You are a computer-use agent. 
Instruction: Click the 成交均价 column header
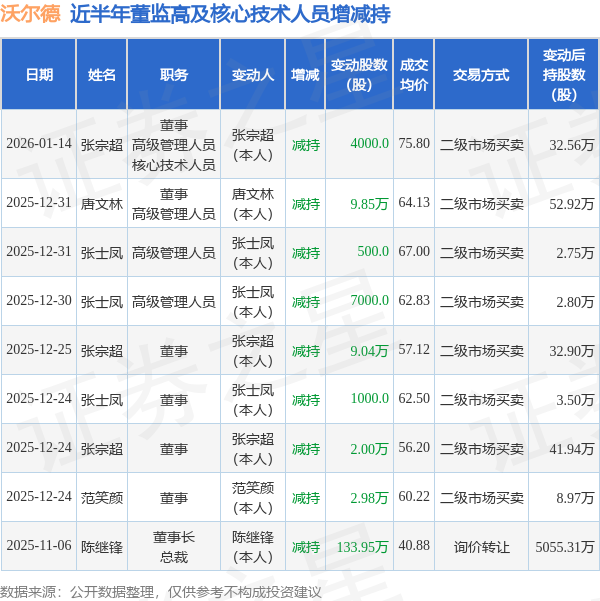[x=414, y=75]
